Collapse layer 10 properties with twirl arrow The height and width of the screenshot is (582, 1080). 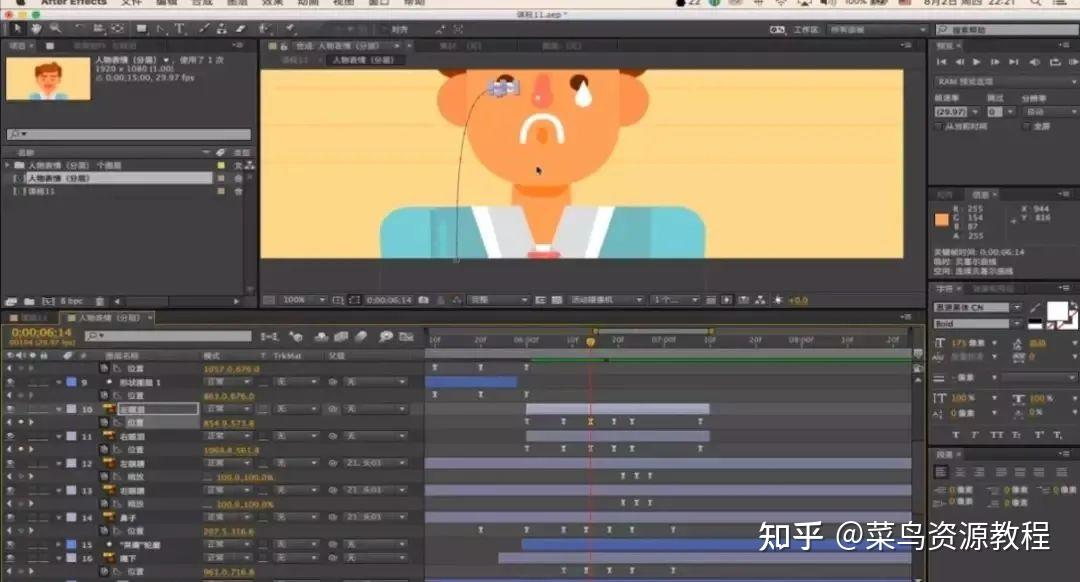[59, 409]
